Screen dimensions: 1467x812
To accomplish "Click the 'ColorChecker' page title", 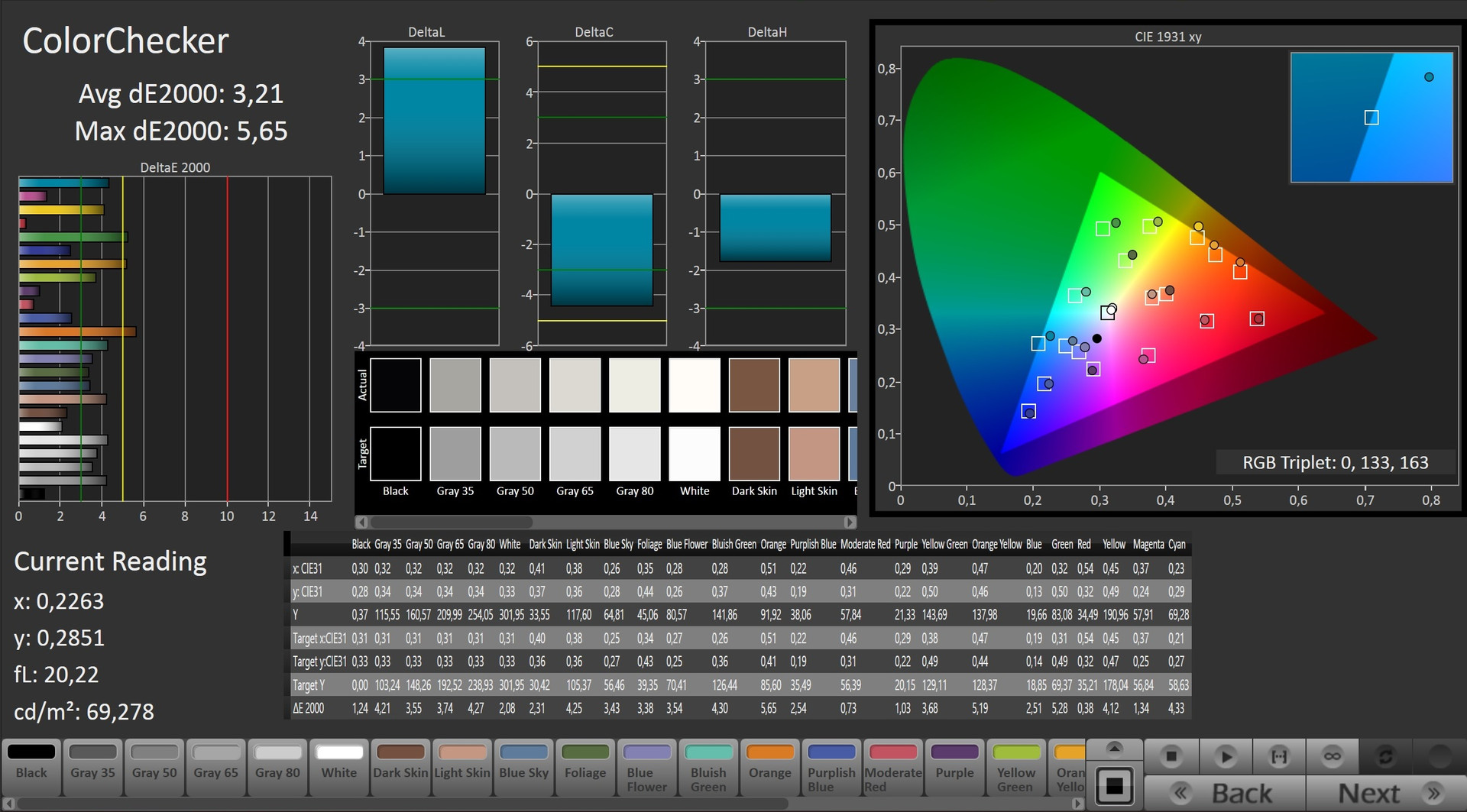I will pyautogui.click(x=125, y=40).
